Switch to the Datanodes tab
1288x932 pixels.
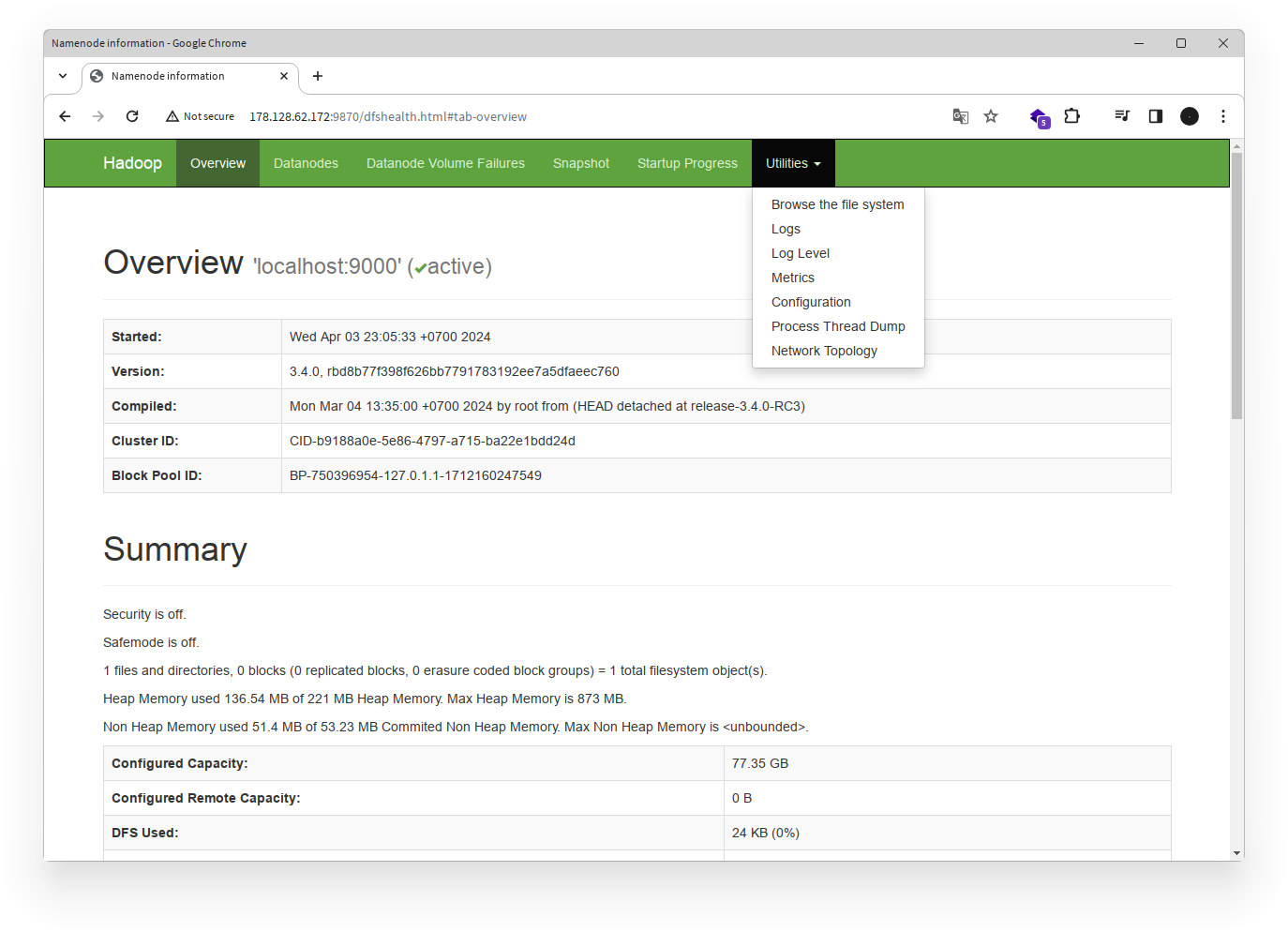click(x=306, y=162)
